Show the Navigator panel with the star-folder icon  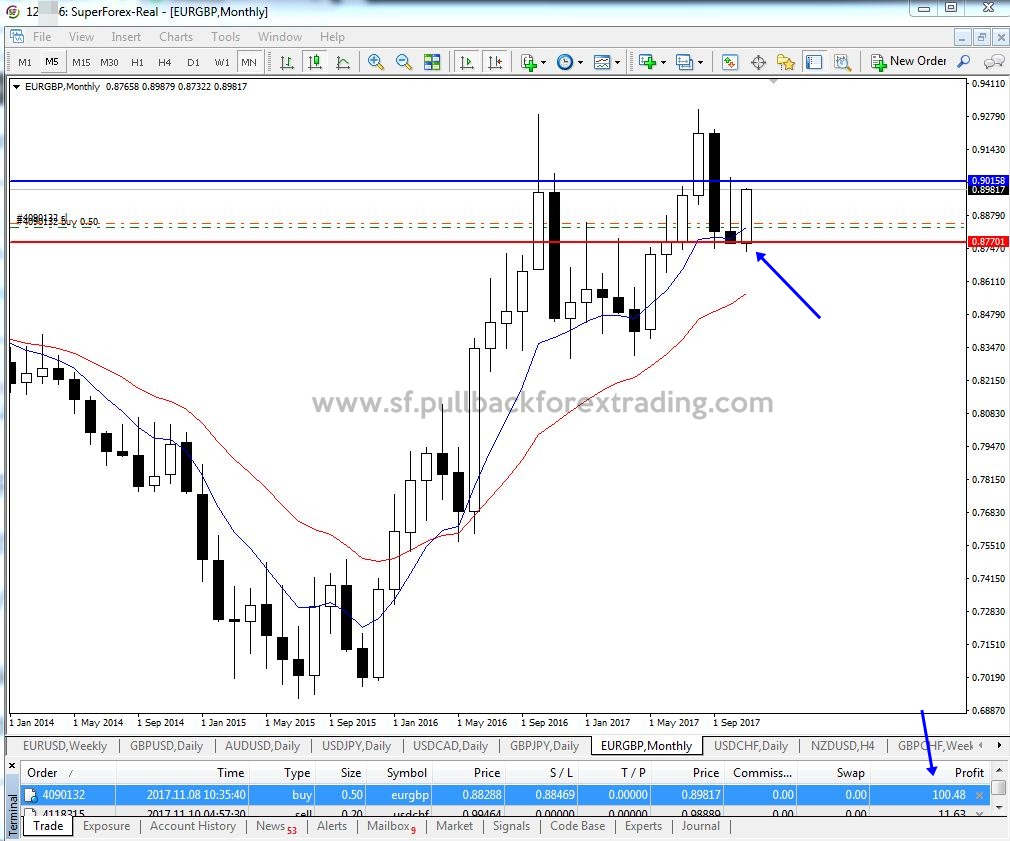click(786, 62)
